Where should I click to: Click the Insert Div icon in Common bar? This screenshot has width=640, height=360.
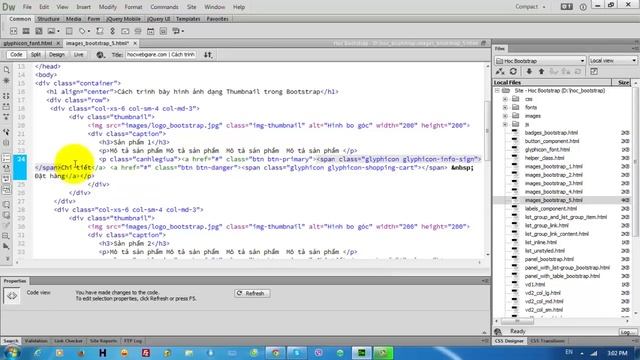(x=13, y=31)
